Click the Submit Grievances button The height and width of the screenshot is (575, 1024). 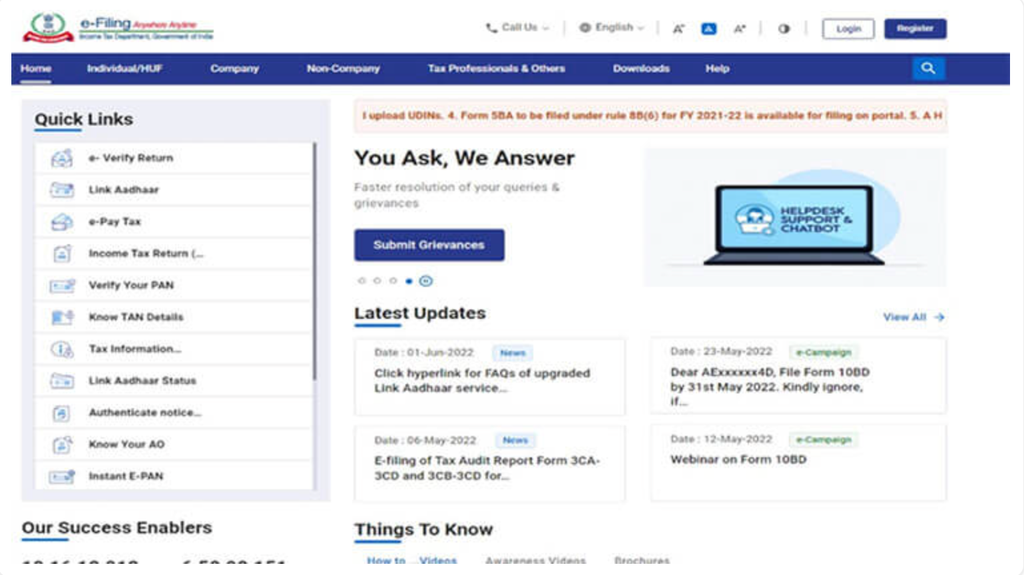429,245
